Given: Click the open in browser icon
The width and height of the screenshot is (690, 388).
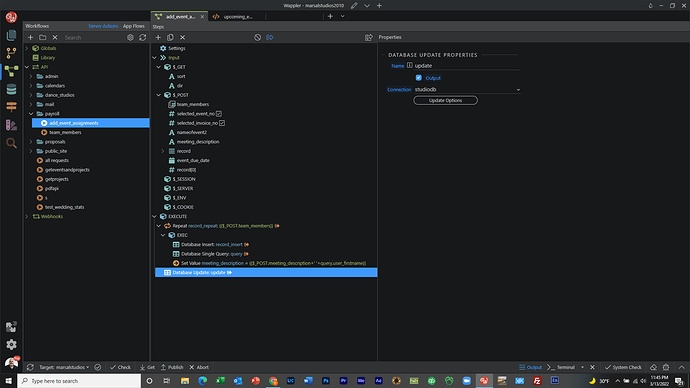Looking at the screenshot, I should (x=369, y=37).
